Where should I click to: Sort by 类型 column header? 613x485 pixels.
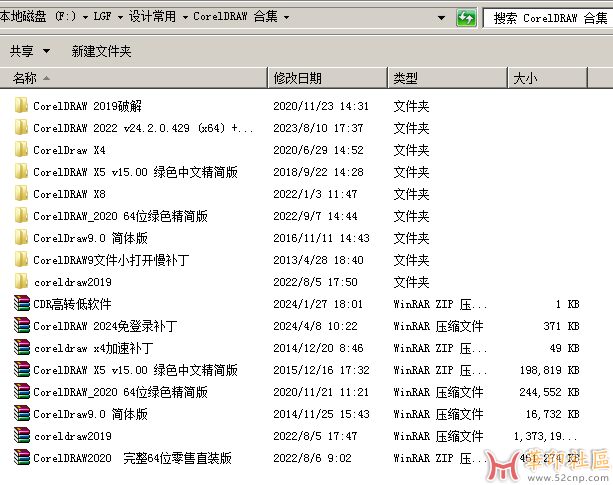(448, 78)
